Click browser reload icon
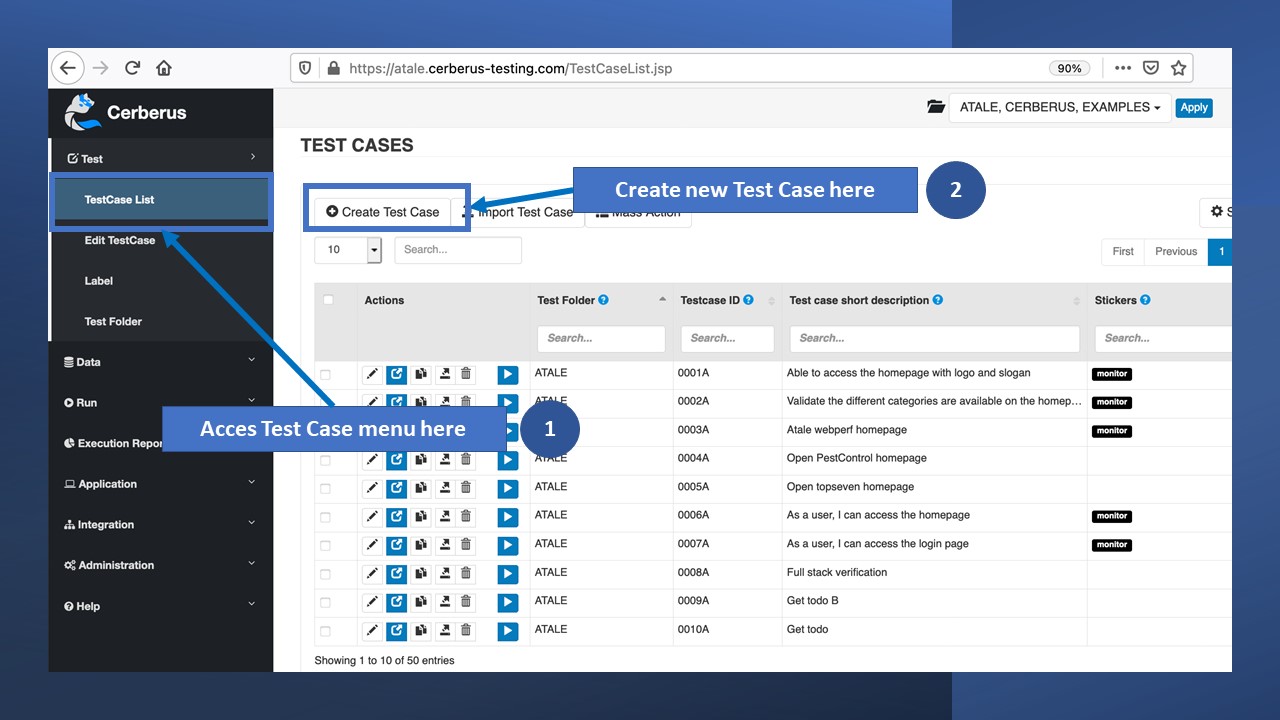Viewport: 1280px width, 720px height. pos(132,68)
